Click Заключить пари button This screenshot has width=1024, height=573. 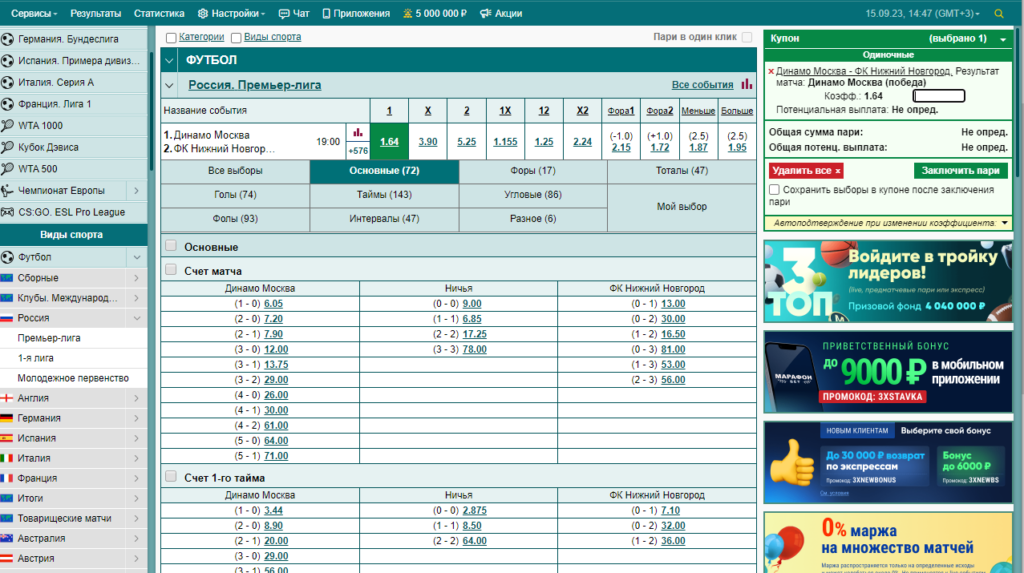click(x=961, y=171)
